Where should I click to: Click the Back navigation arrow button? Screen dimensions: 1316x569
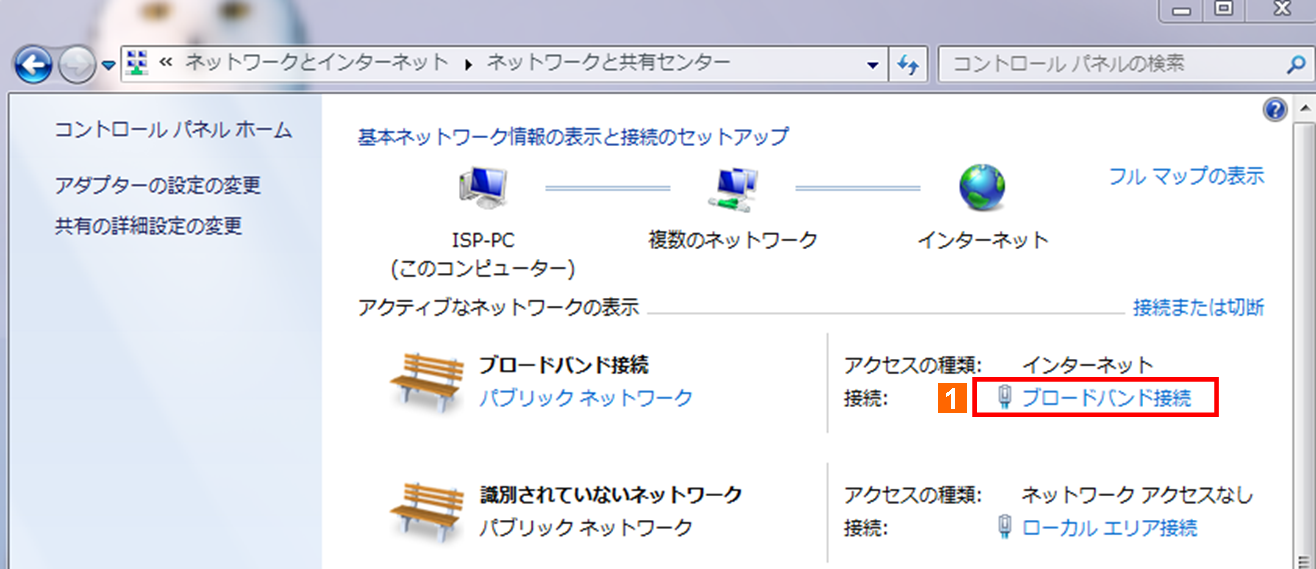32,66
